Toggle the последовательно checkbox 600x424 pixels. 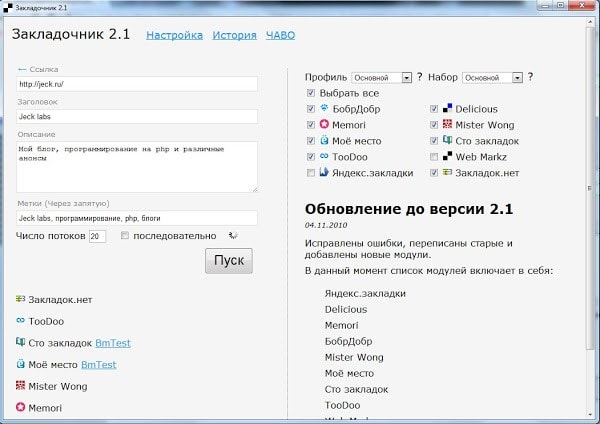124,236
